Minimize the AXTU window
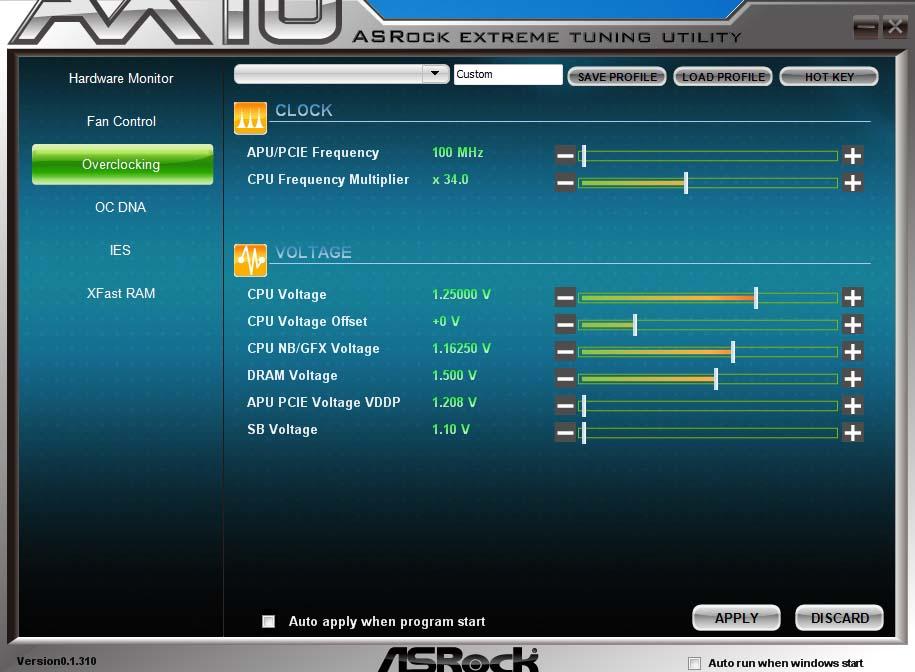915x672 pixels. pos(865,27)
